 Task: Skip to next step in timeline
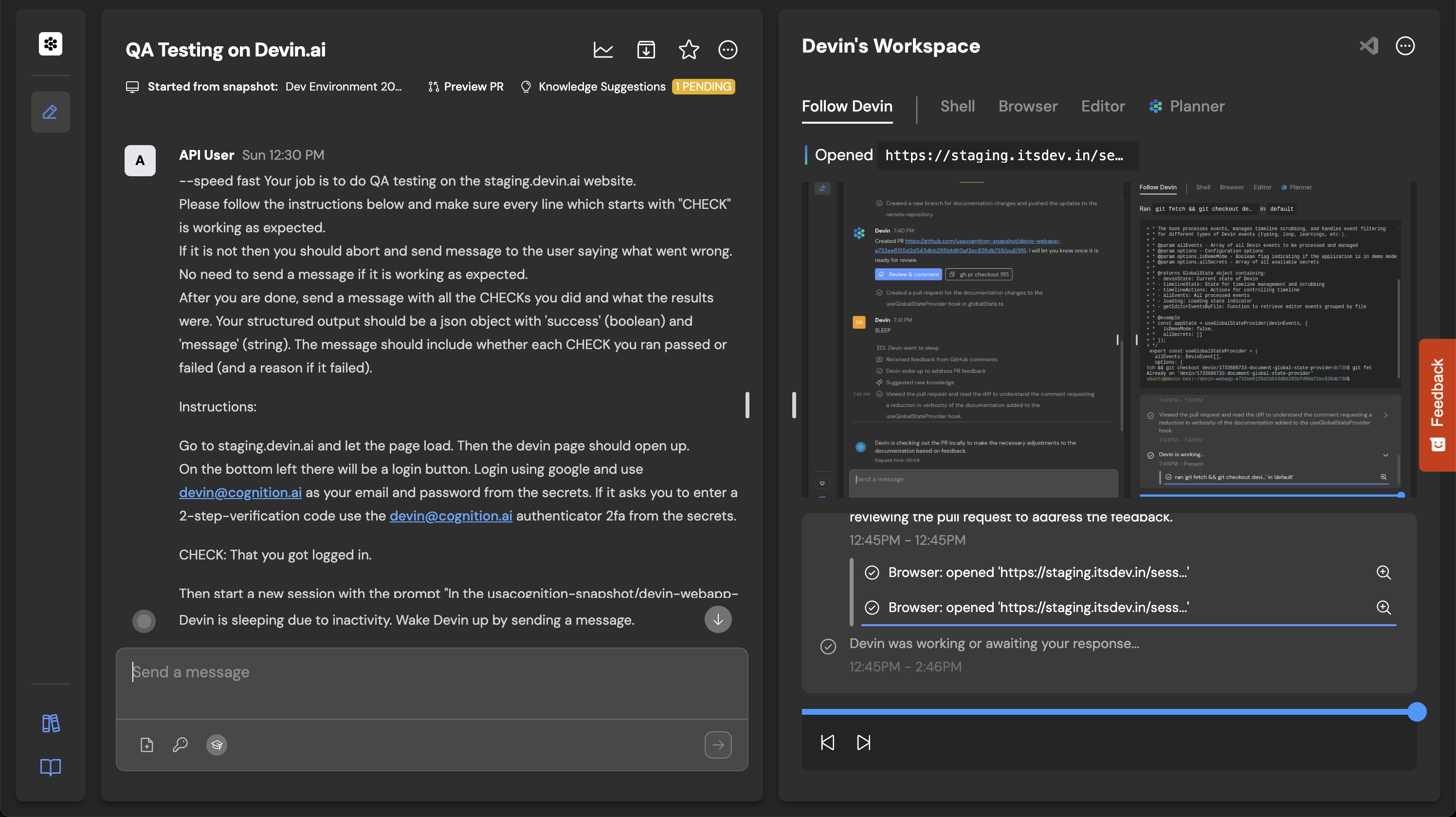[864, 743]
